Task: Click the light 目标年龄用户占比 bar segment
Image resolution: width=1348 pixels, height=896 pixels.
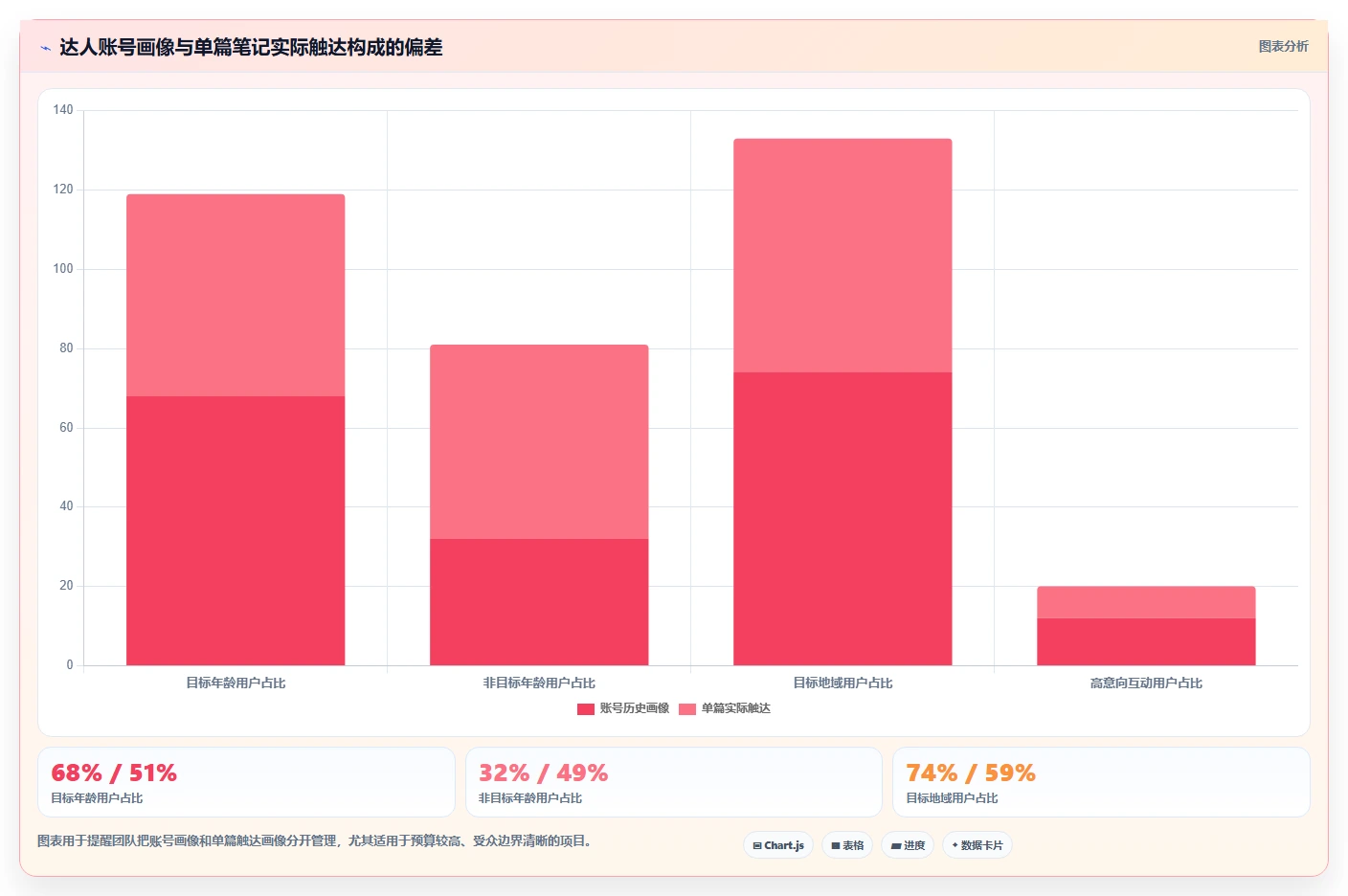Action: [x=236, y=295]
